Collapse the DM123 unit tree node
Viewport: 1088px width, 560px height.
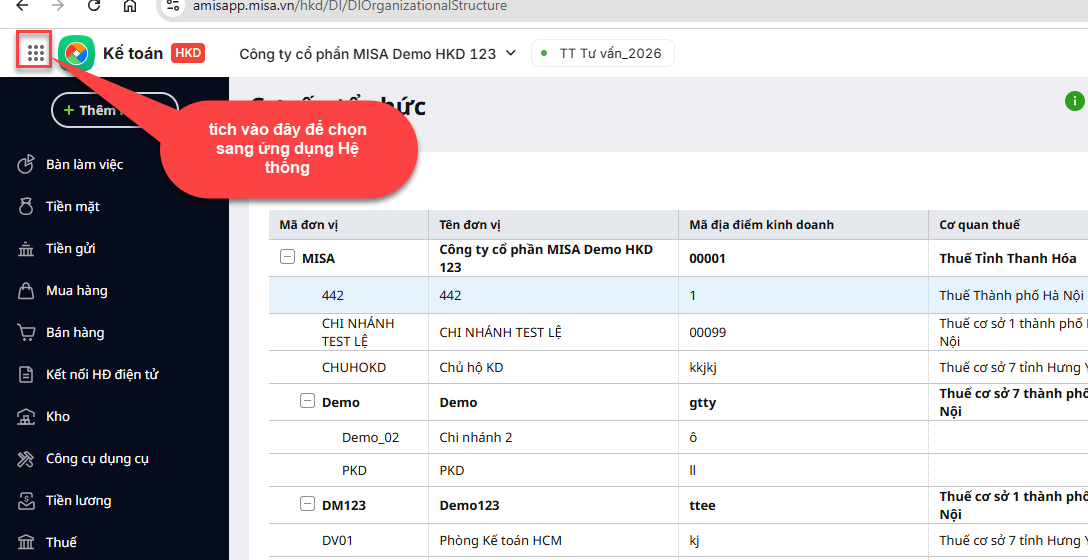307,505
